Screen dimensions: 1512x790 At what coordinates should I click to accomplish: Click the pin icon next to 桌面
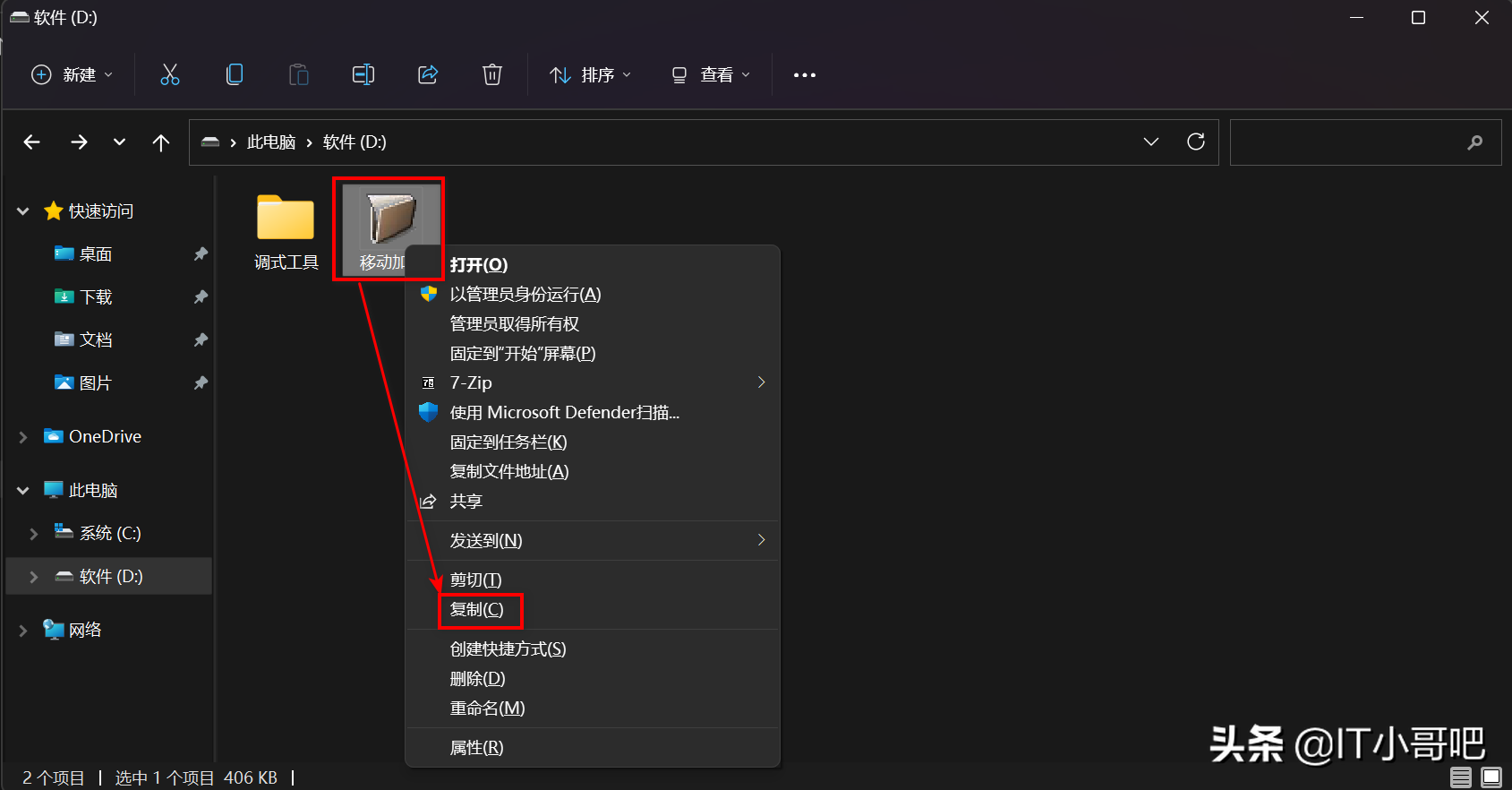pos(201,253)
